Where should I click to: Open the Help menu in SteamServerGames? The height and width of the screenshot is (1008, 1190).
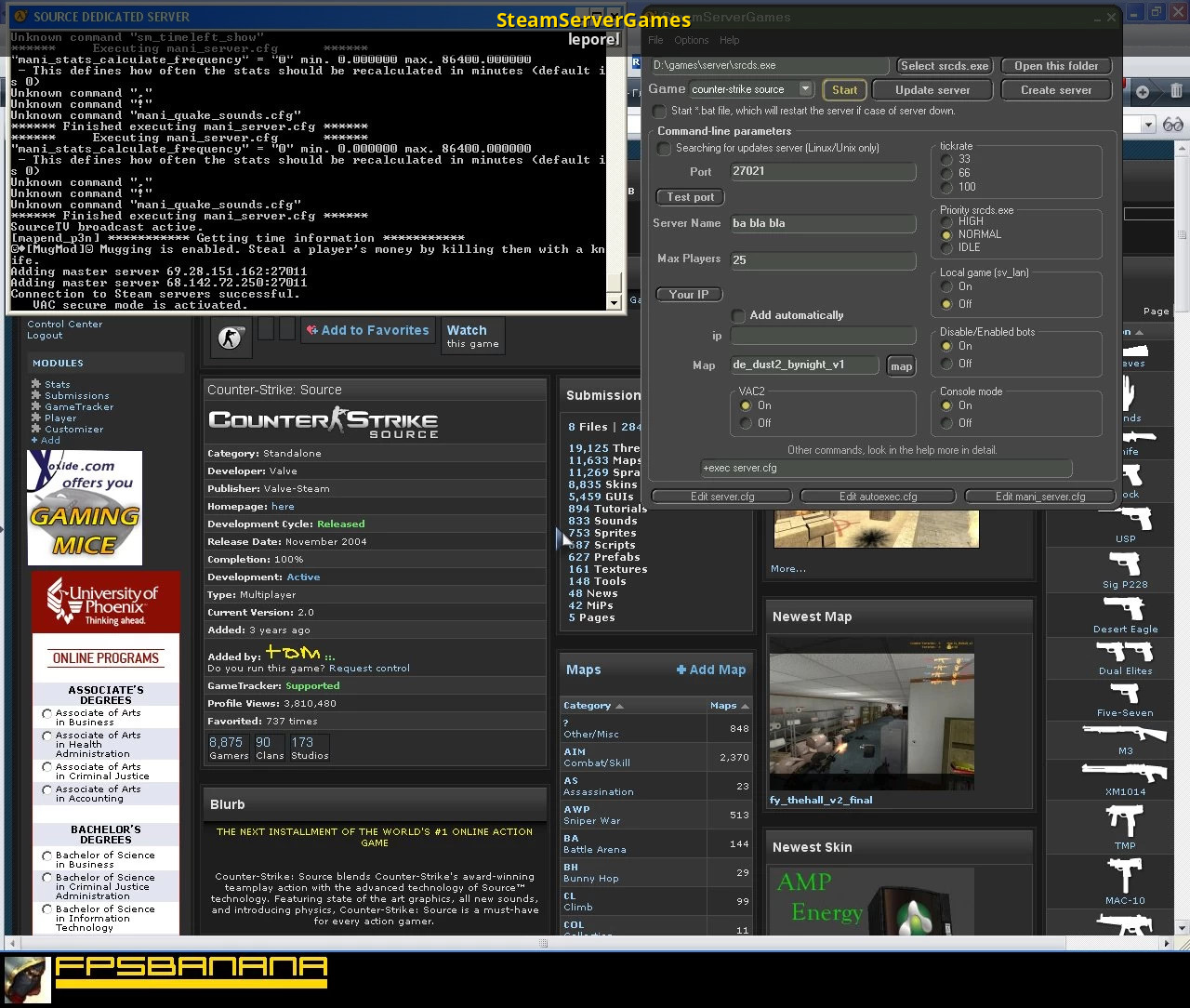(x=730, y=40)
